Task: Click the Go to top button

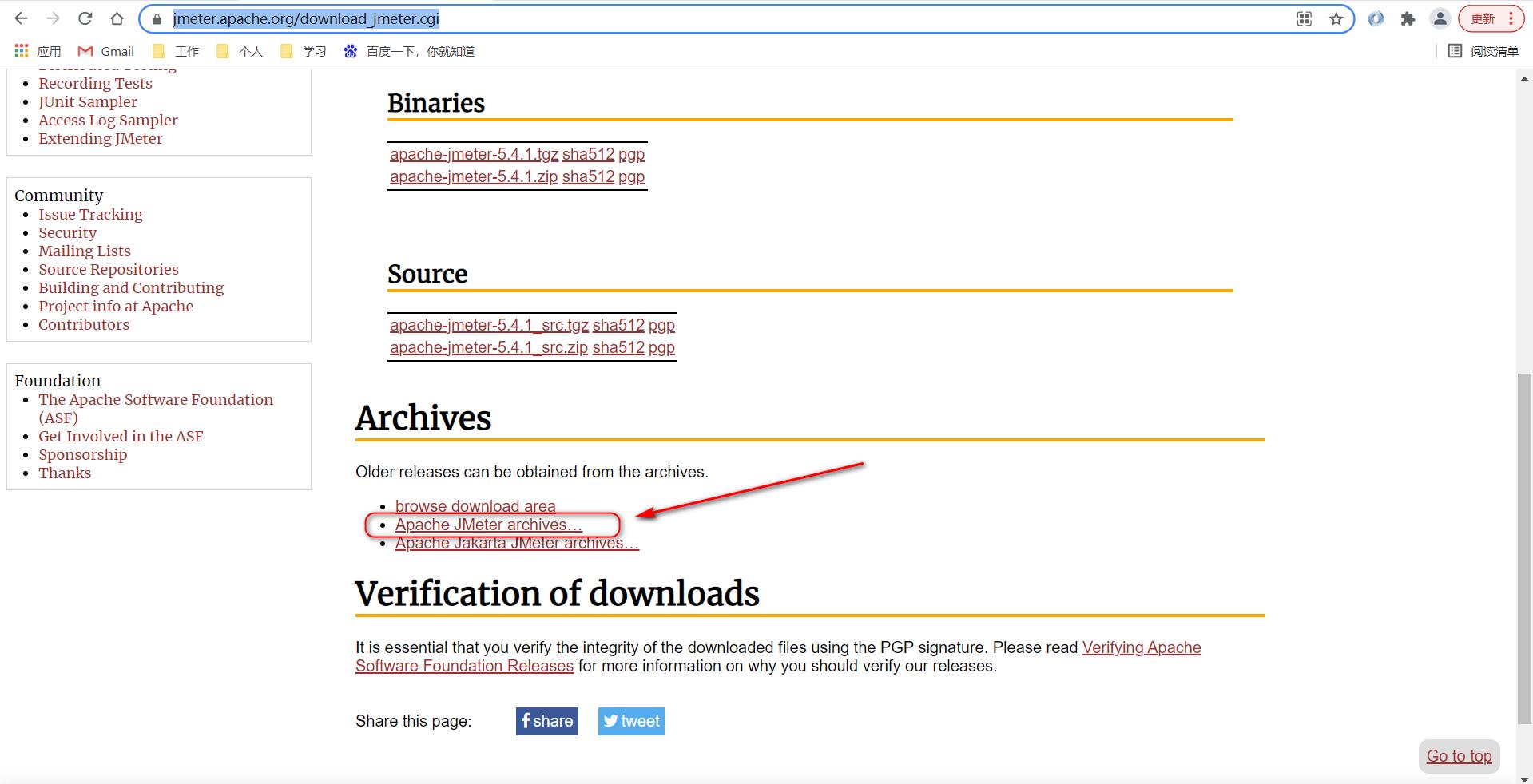Action: (1459, 756)
